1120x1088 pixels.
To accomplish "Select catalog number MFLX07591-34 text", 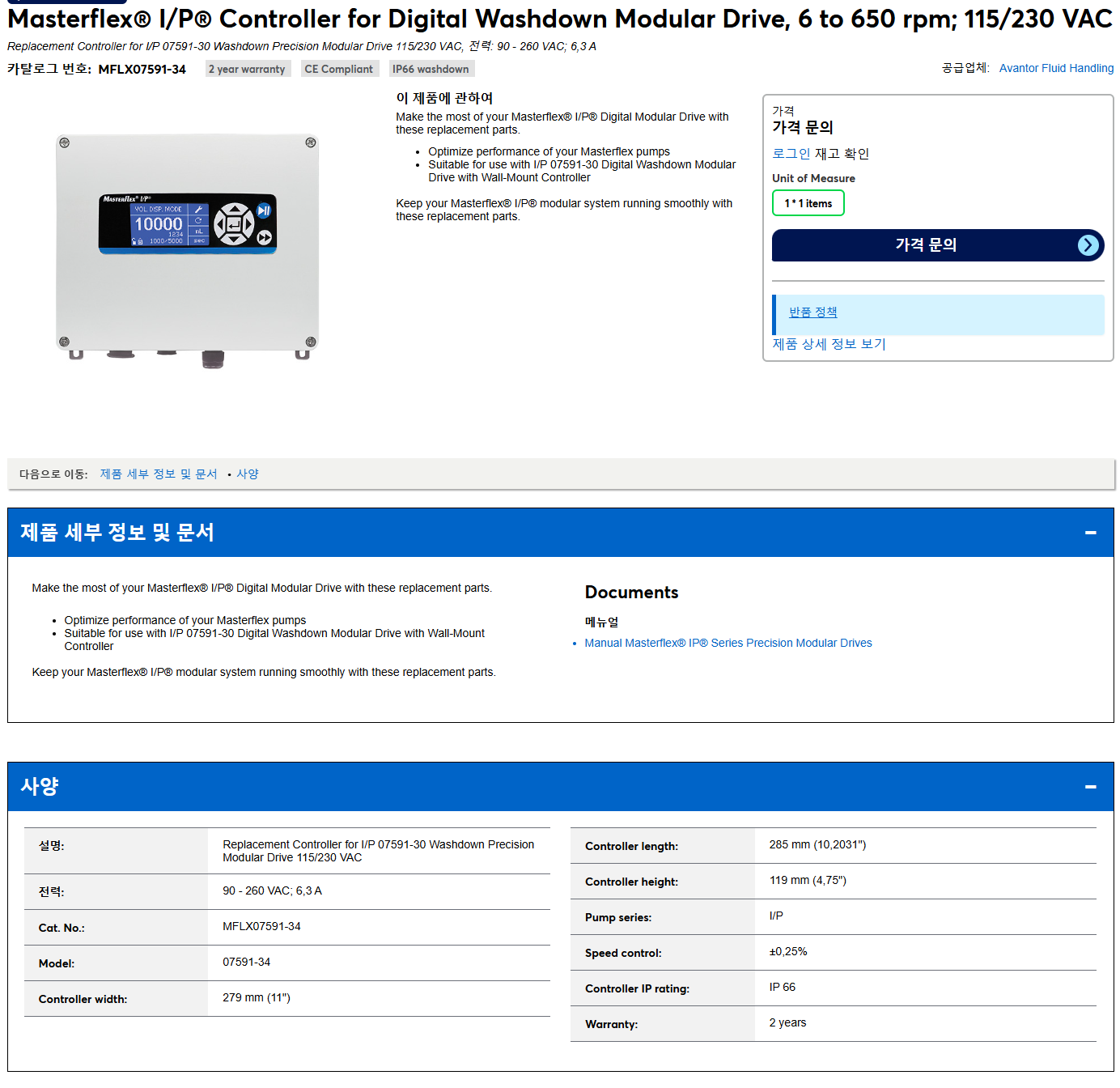I will [142, 70].
